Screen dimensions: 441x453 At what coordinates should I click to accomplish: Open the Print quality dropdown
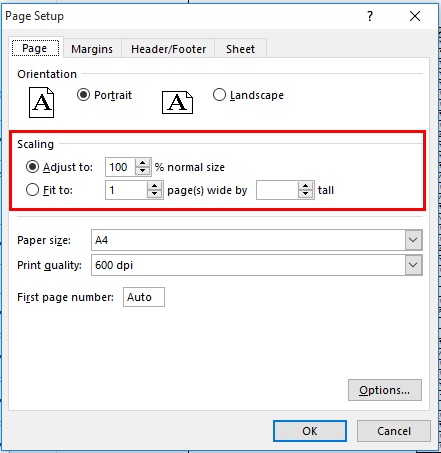tap(413, 265)
